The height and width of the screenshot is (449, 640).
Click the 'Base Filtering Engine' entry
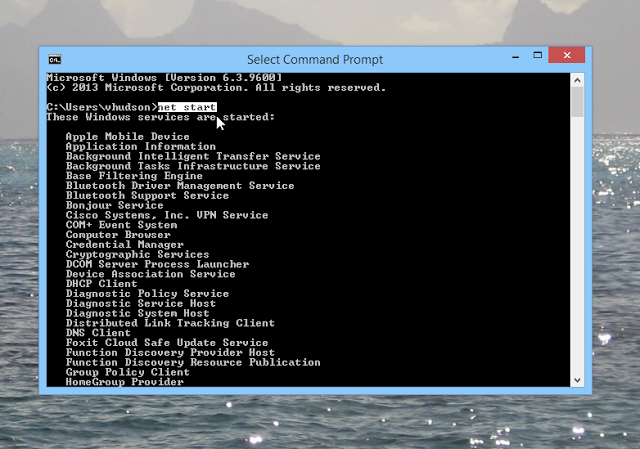(134, 176)
